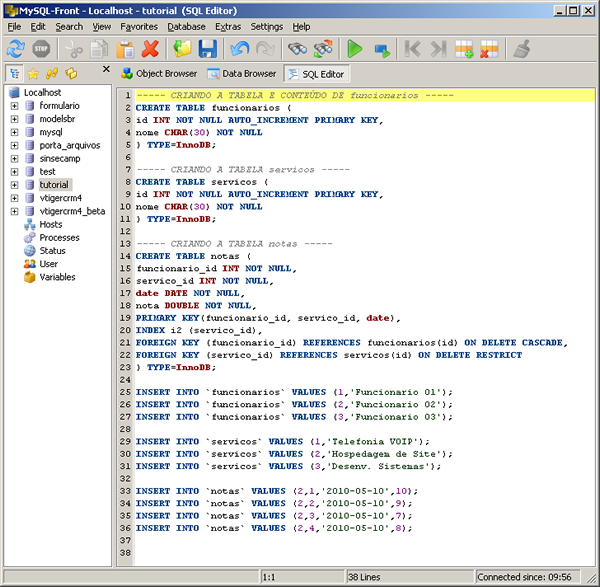Select the SQL Editor tab
This screenshot has width=600, height=587.
[x=316, y=74]
